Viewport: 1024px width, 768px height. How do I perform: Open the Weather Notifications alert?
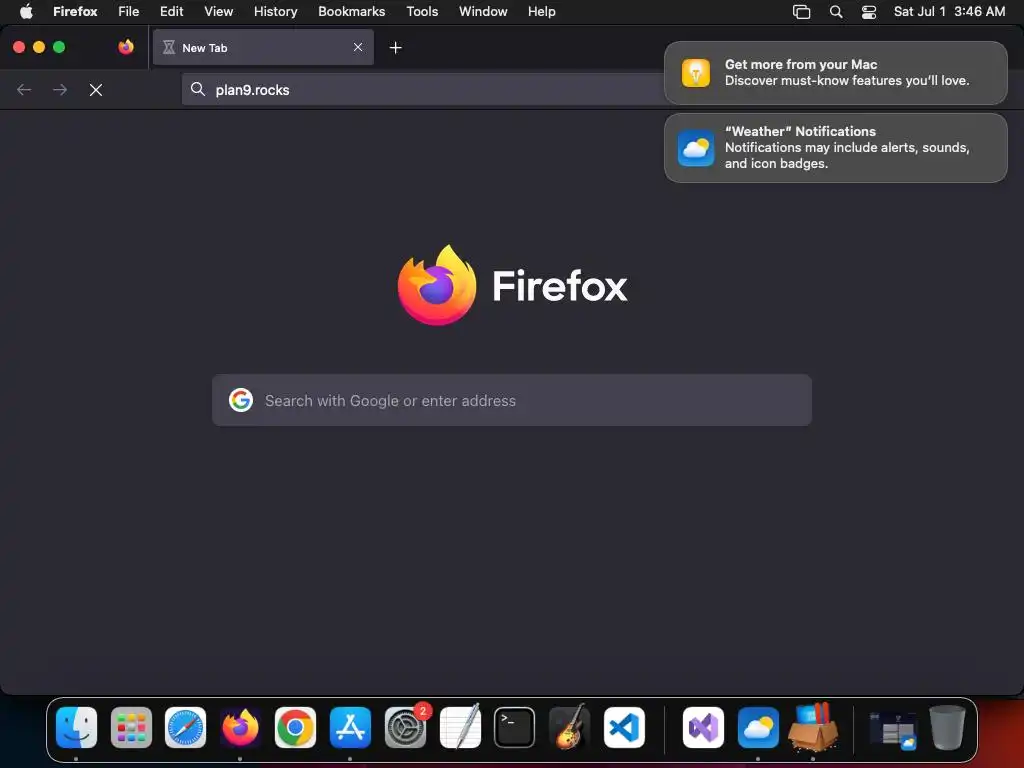(836, 148)
